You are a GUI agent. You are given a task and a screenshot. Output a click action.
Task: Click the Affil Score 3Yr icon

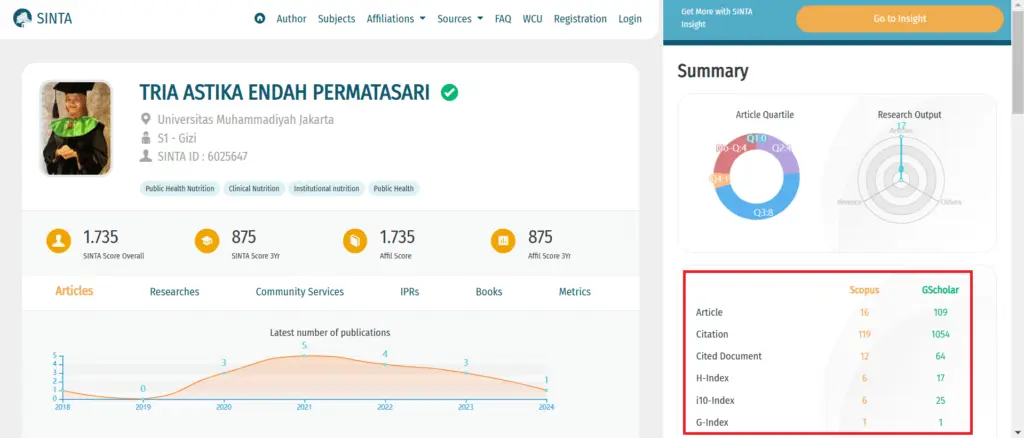click(x=503, y=241)
